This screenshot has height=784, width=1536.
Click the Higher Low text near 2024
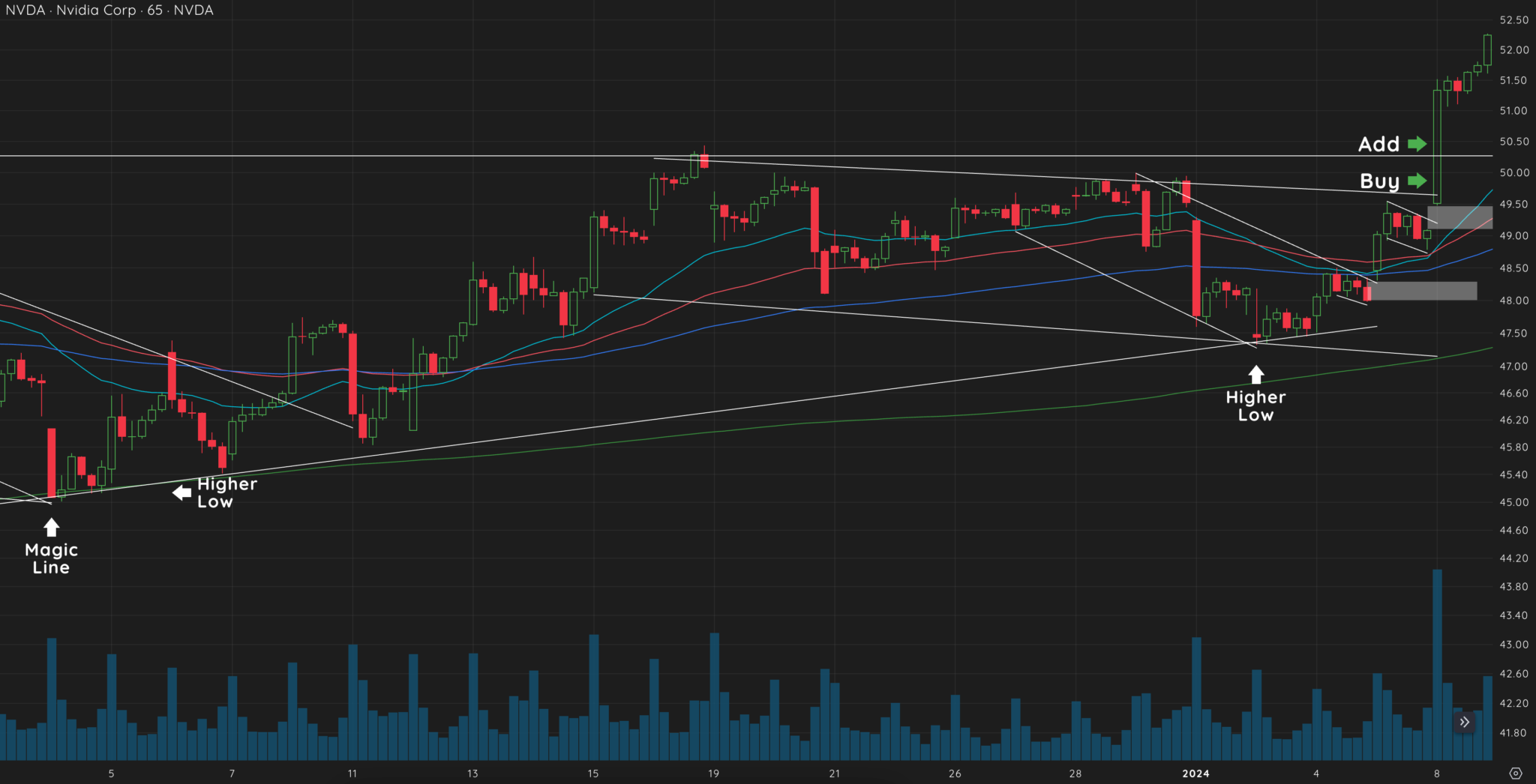[1255, 406]
